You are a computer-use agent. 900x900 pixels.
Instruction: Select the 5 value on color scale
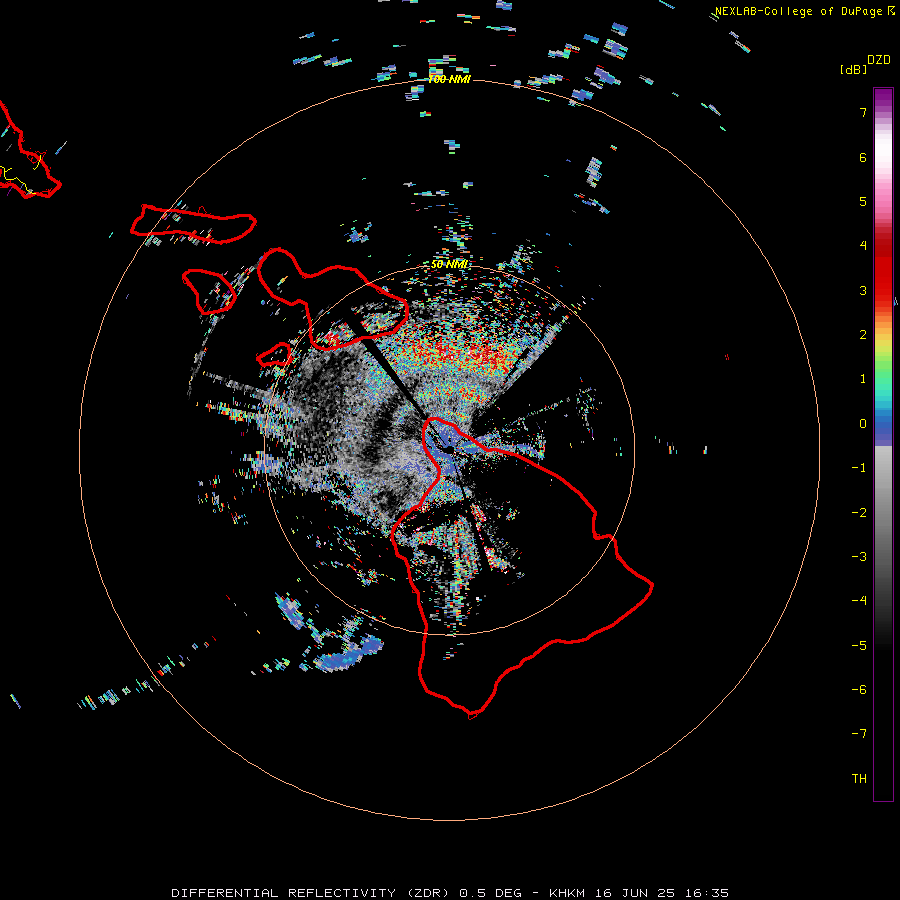pyautogui.click(x=863, y=201)
